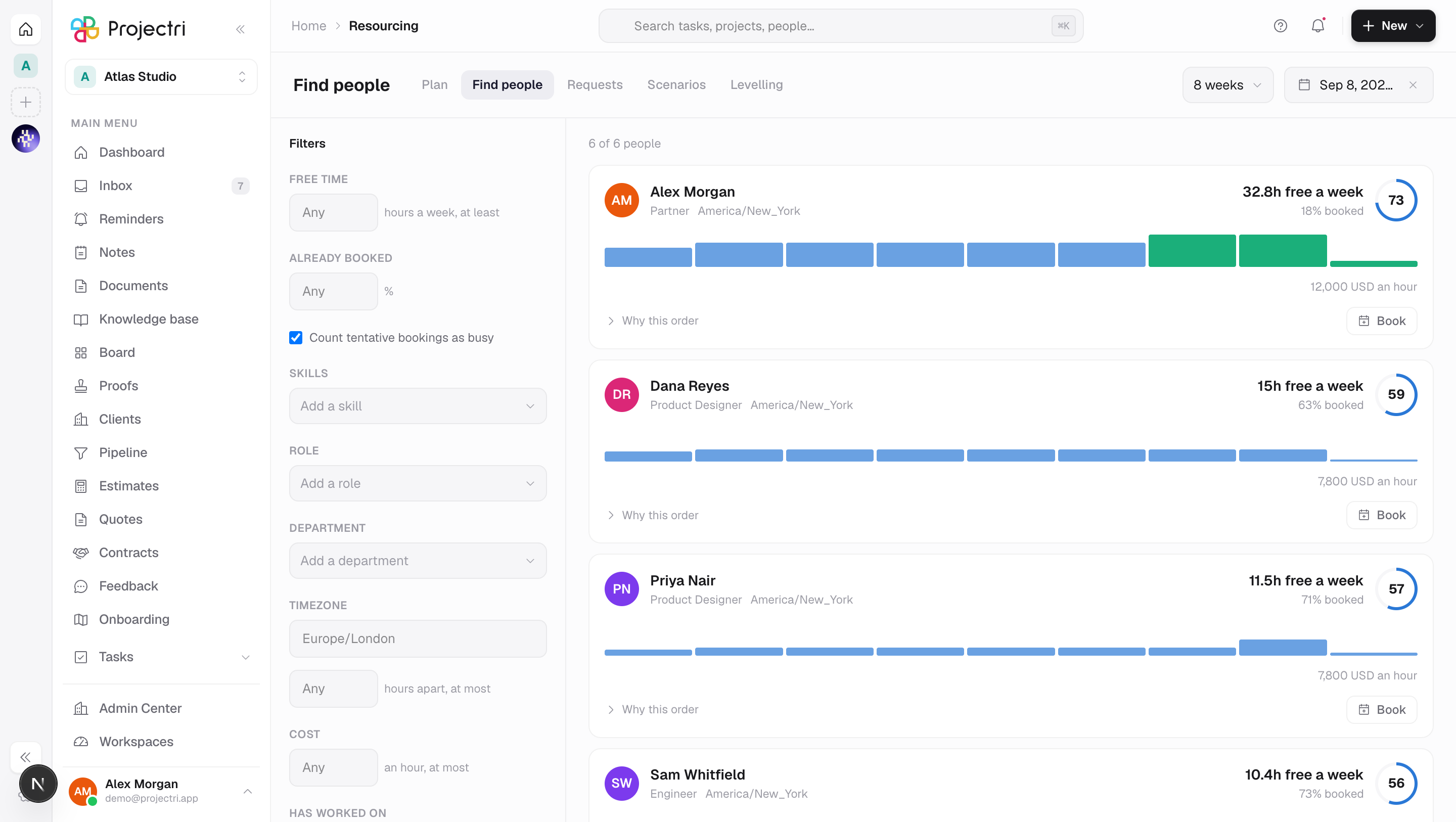Screen dimensions: 1456x822
Task: Click the Estimates calculator icon
Action: pyautogui.click(x=81, y=486)
